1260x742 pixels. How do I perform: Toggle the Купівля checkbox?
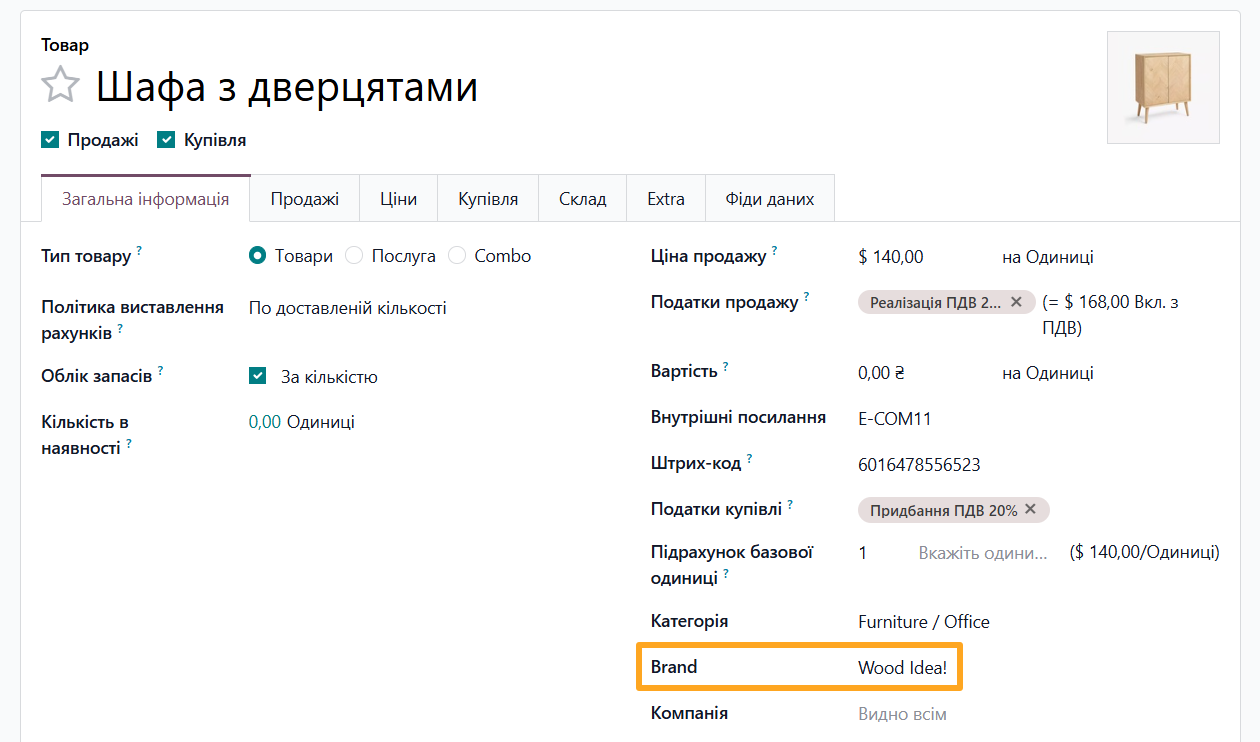click(166, 140)
